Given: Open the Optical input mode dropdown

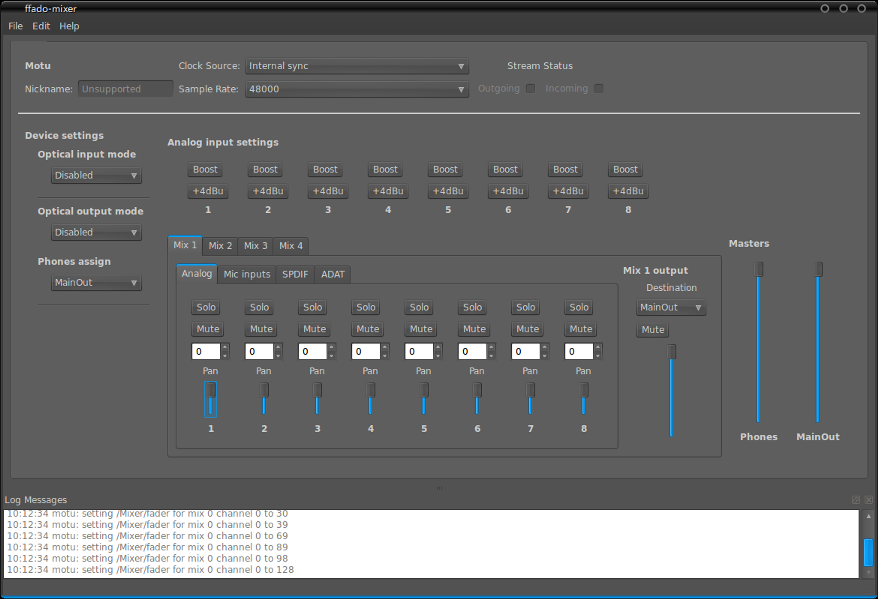Looking at the screenshot, I should click(96, 175).
